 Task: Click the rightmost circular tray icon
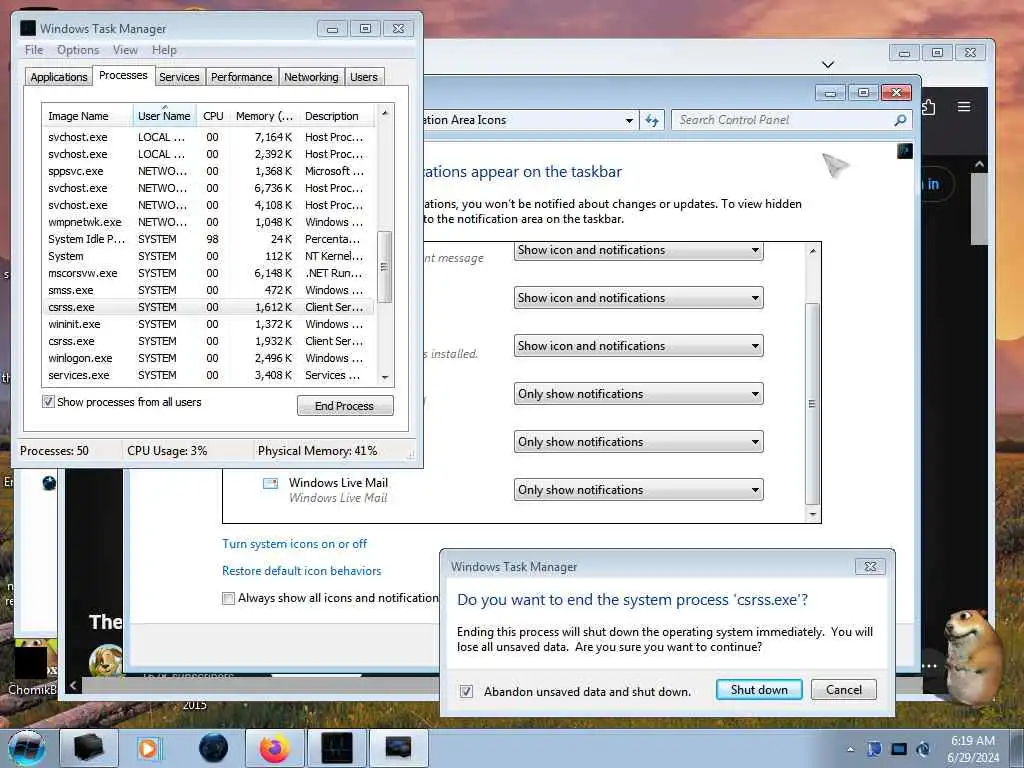[923, 749]
